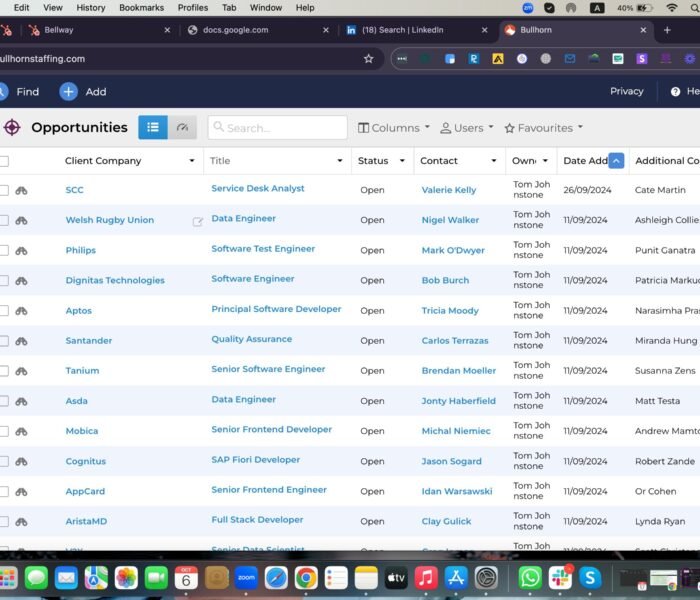Tick checkbox for Asda row

pos(4,401)
